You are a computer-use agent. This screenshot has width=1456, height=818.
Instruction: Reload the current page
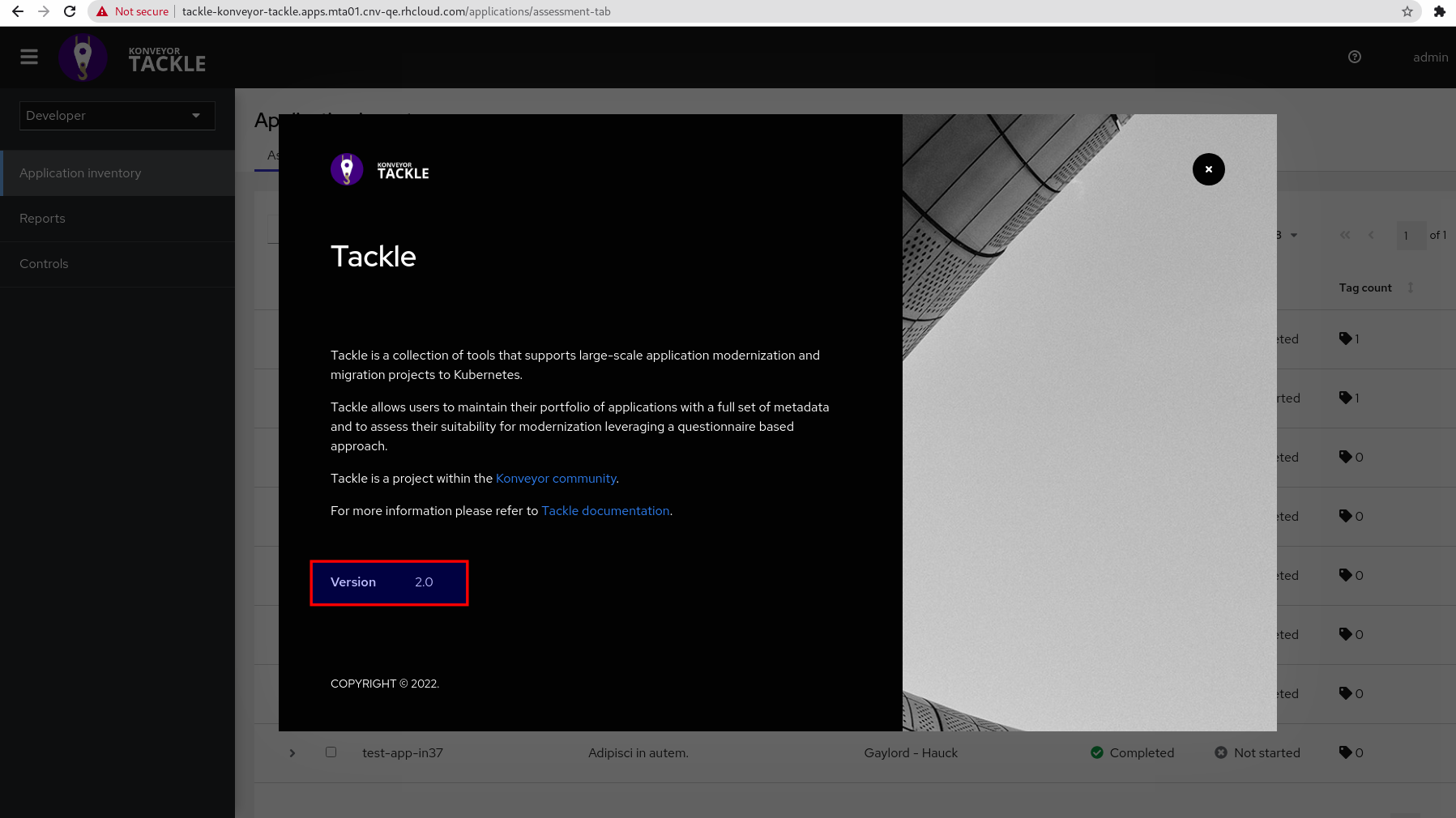pos(70,11)
